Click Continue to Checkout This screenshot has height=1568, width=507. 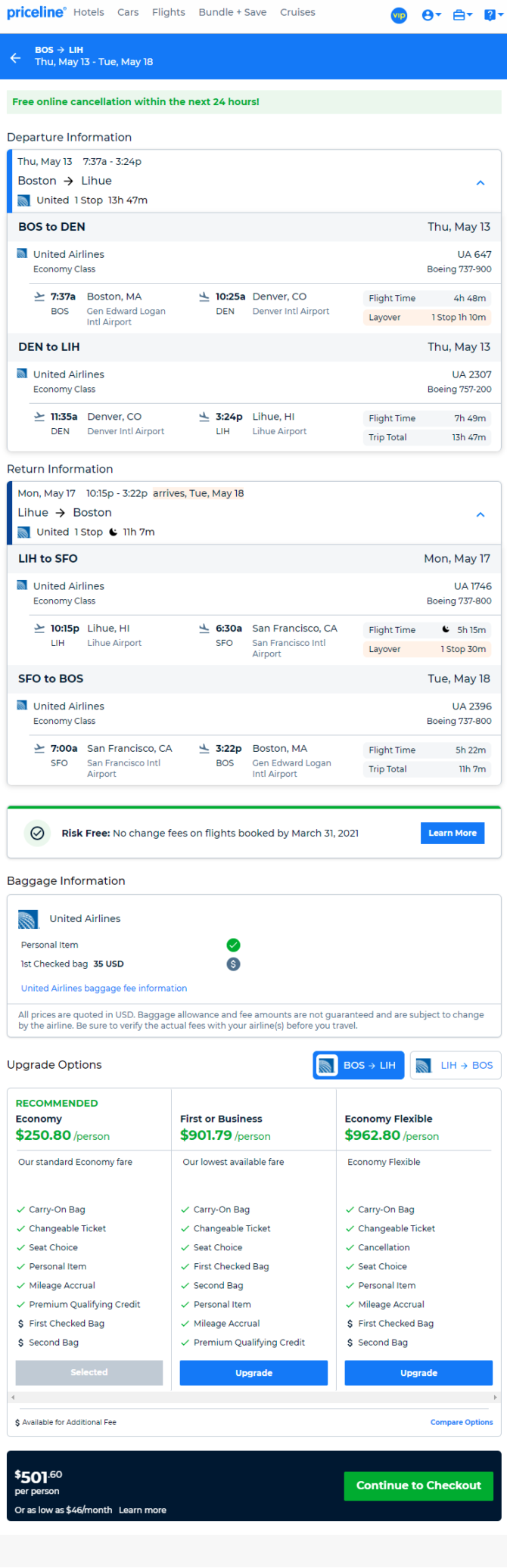[418, 1486]
